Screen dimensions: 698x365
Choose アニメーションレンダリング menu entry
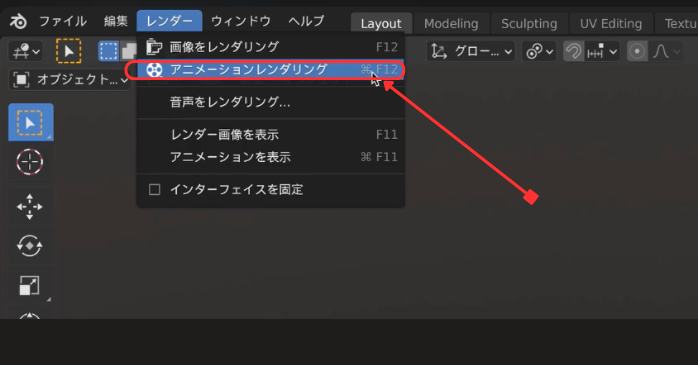click(271, 70)
